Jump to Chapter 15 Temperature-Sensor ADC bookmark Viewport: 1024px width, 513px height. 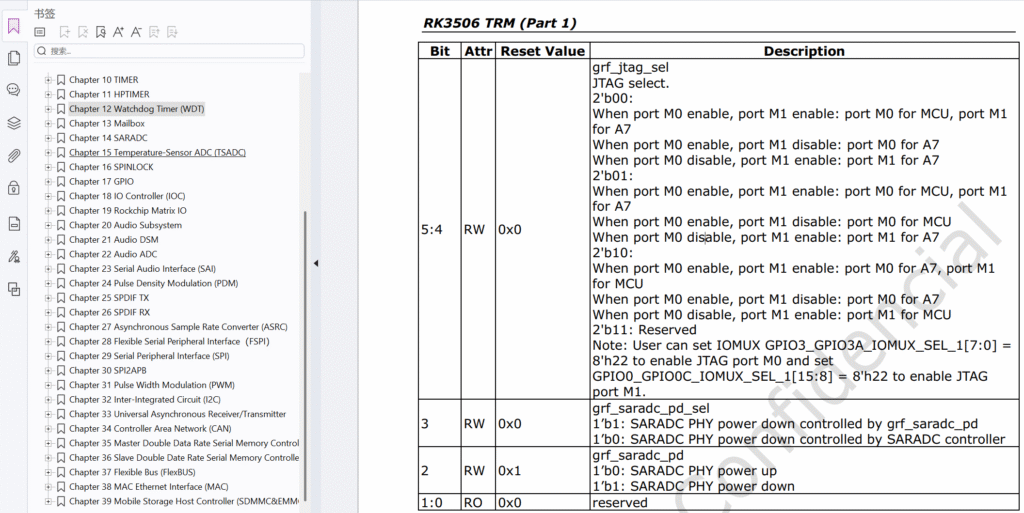(x=157, y=153)
